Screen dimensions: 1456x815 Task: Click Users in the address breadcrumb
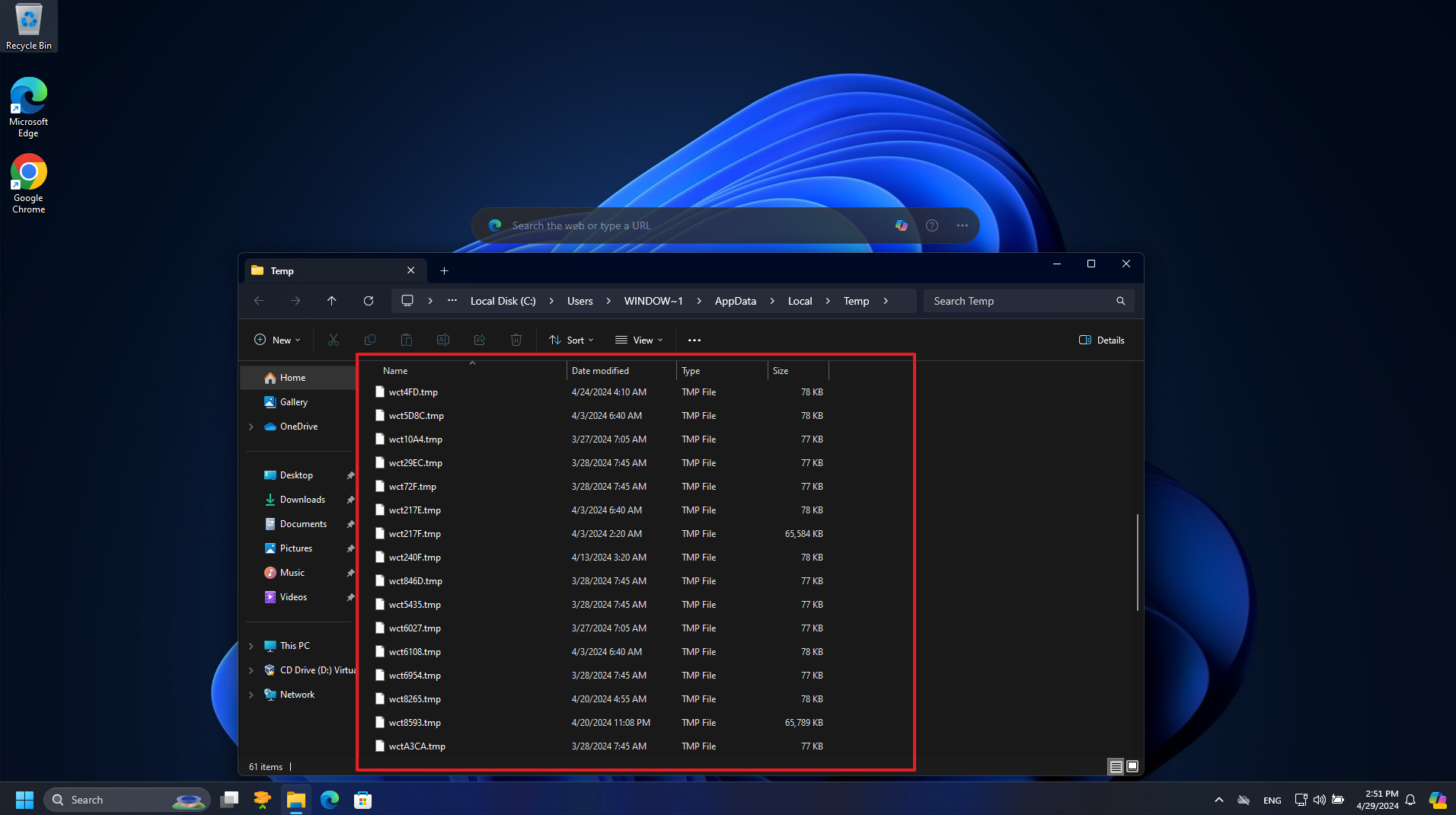click(580, 301)
